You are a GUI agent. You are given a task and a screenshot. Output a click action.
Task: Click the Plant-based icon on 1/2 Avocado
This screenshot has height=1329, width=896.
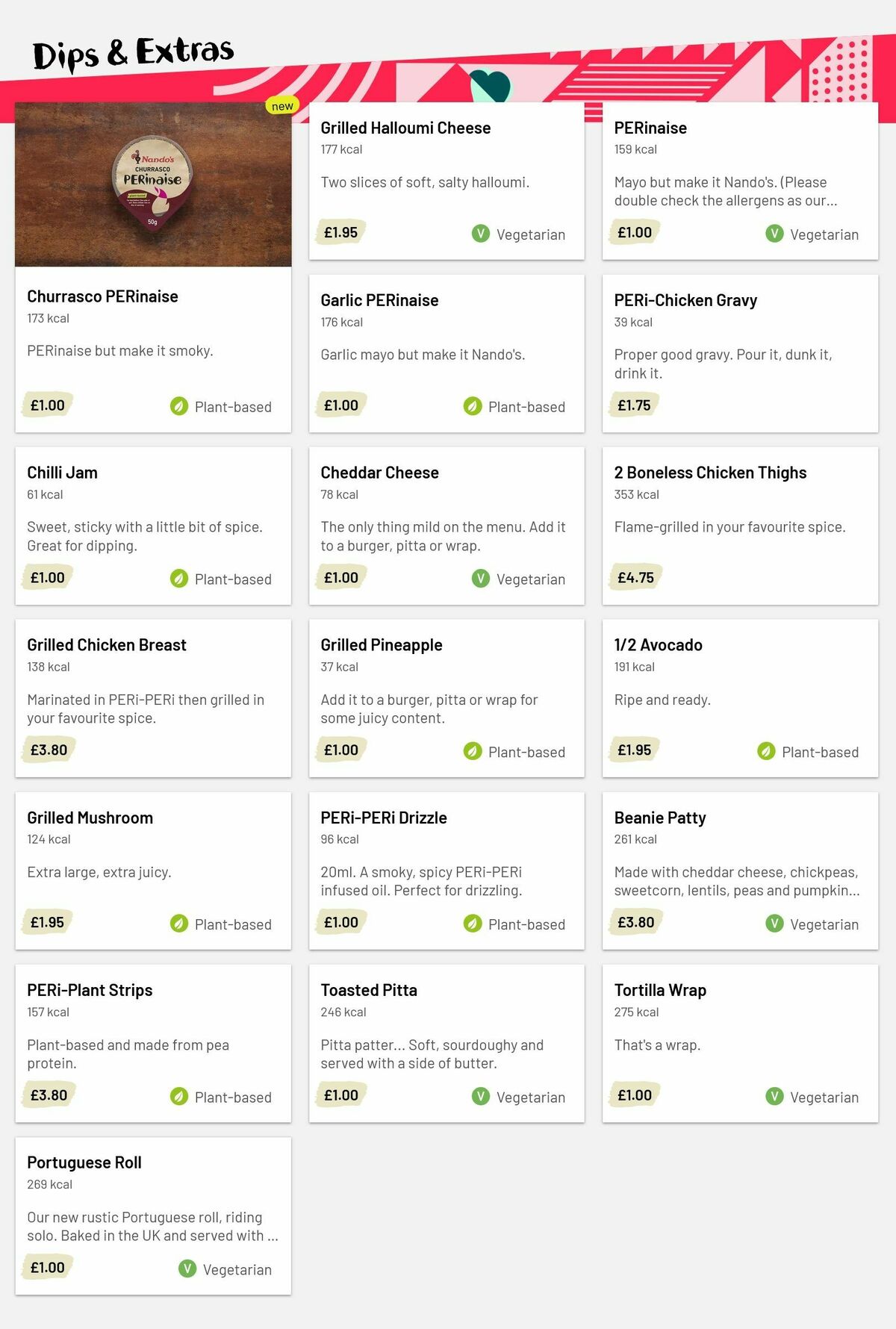pos(765,752)
